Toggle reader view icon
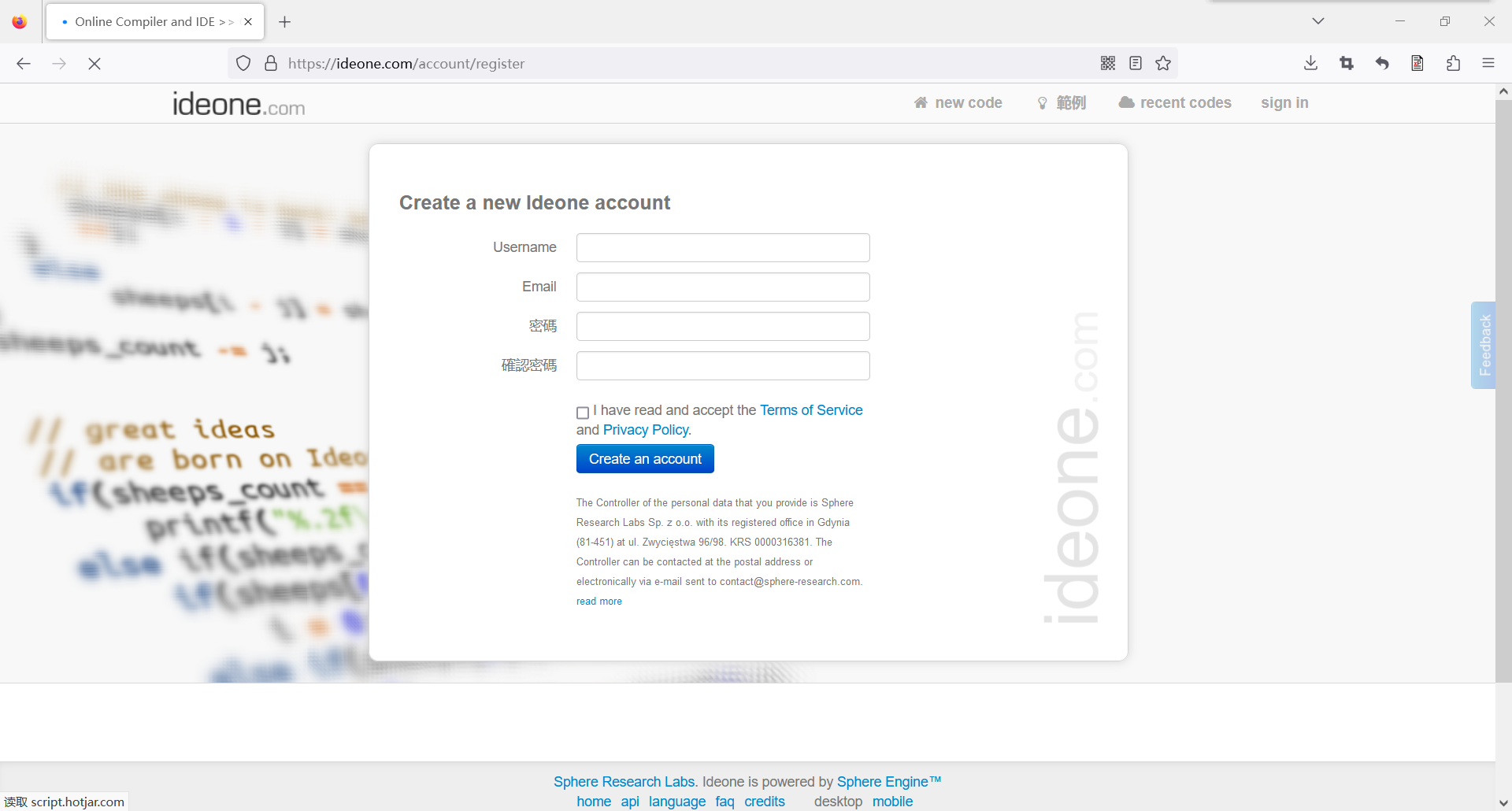 pos(1136,63)
